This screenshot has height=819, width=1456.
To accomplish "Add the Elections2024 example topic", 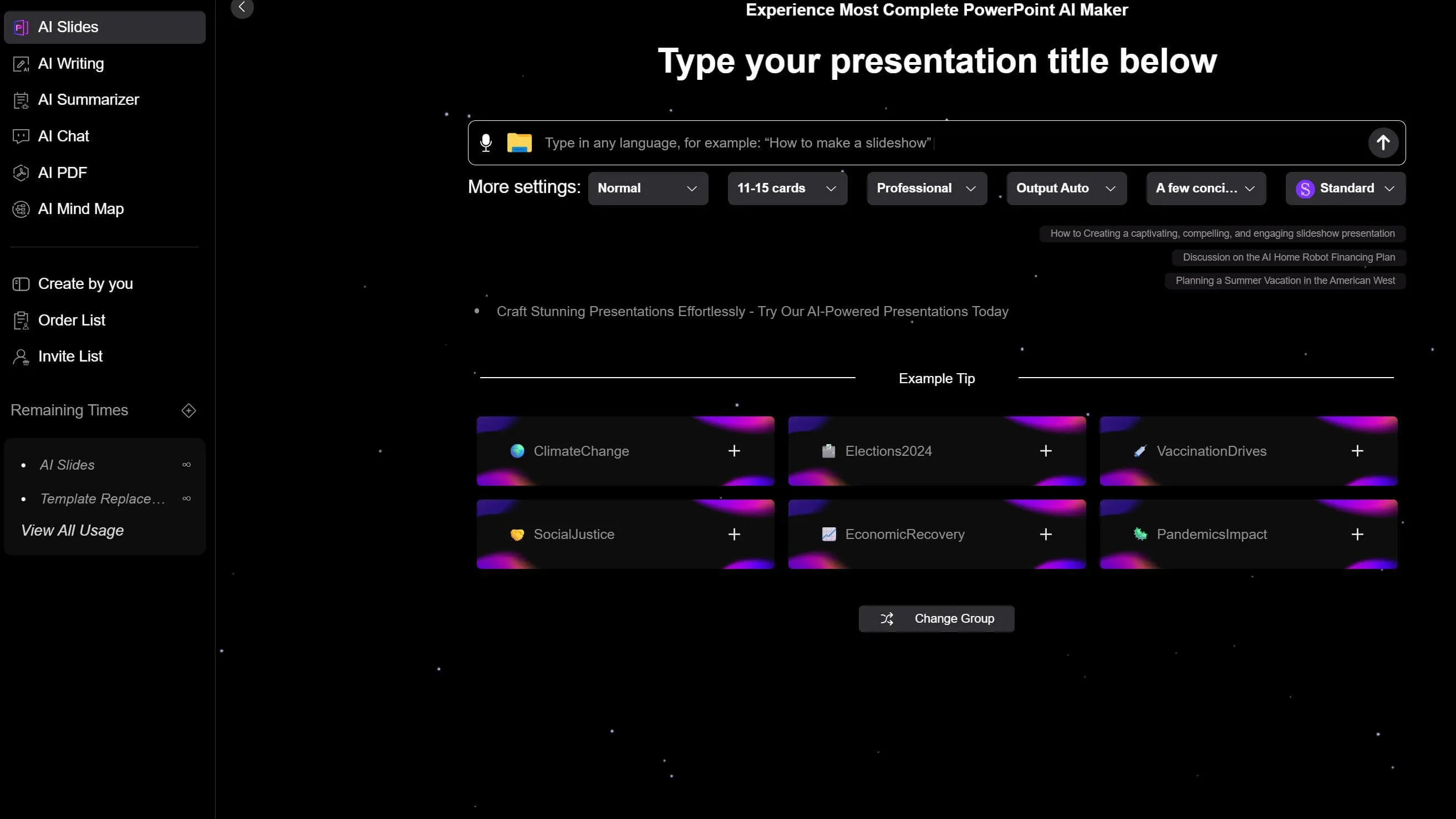I will point(1045,450).
